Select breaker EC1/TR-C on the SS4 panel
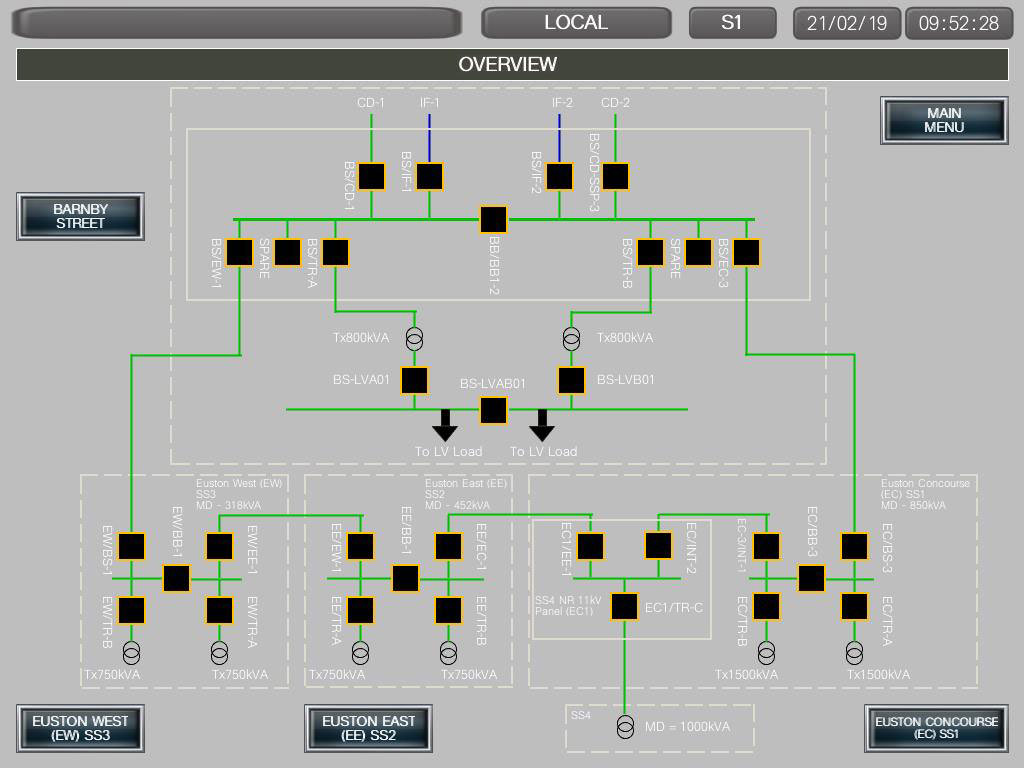This screenshot has height=768, width=1024. point(623,605)
